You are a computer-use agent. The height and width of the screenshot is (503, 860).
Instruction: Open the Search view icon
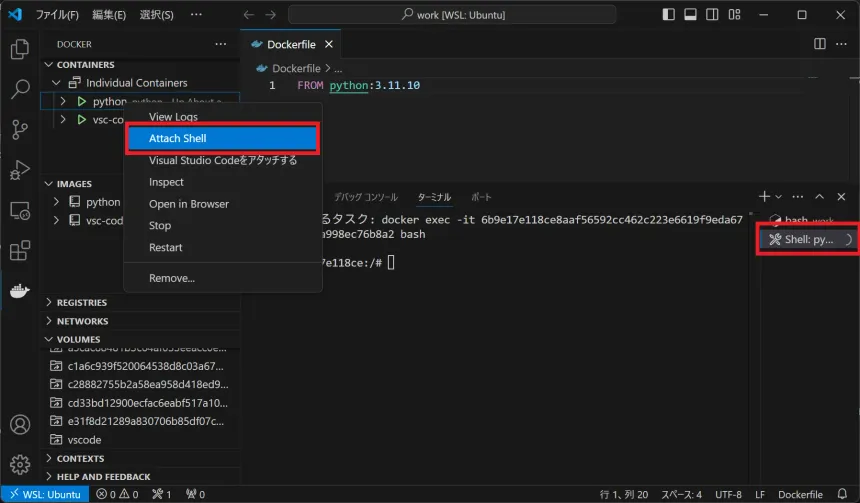[x=19, y=89]
